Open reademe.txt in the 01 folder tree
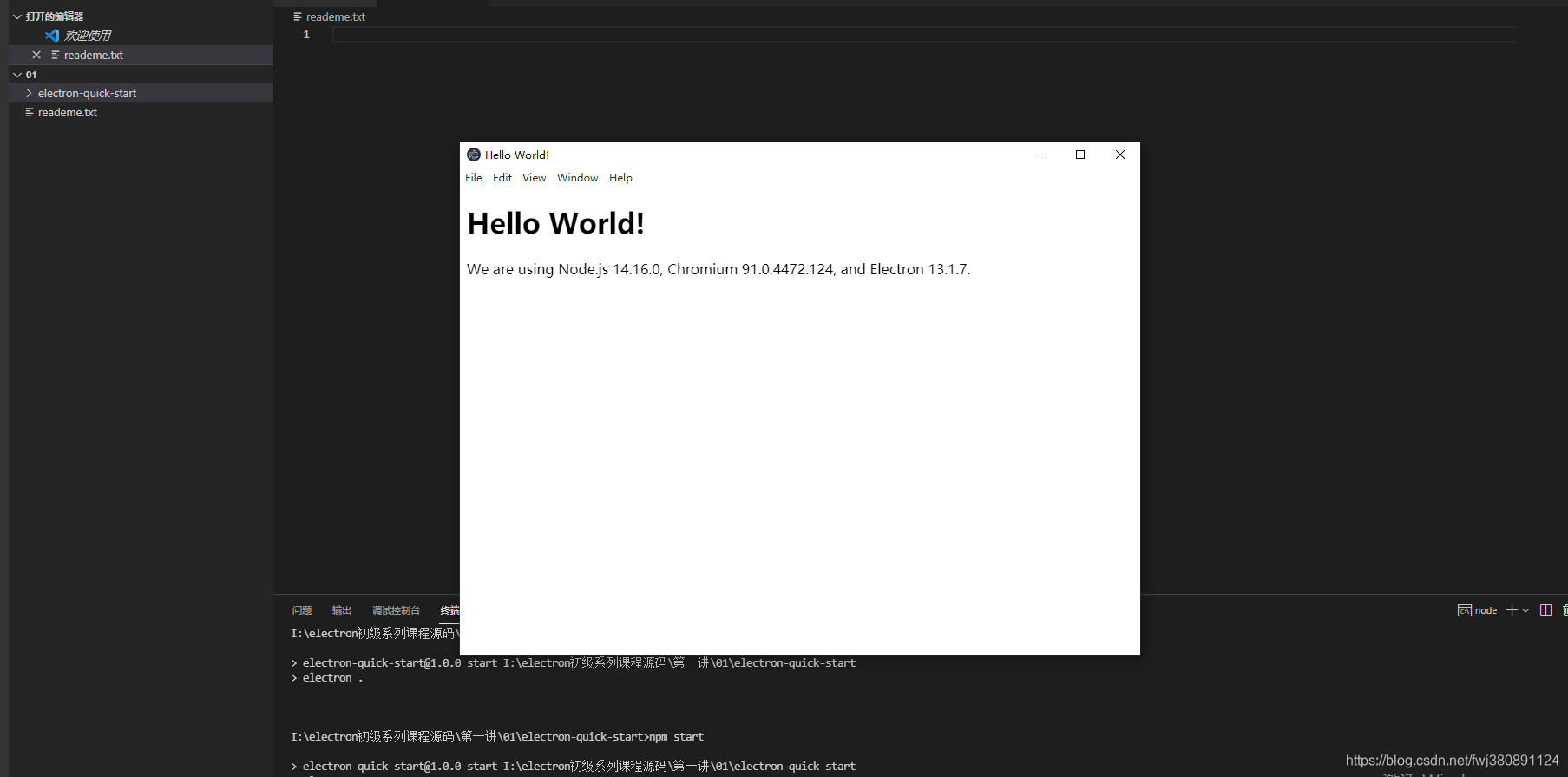 click(141, 112)
